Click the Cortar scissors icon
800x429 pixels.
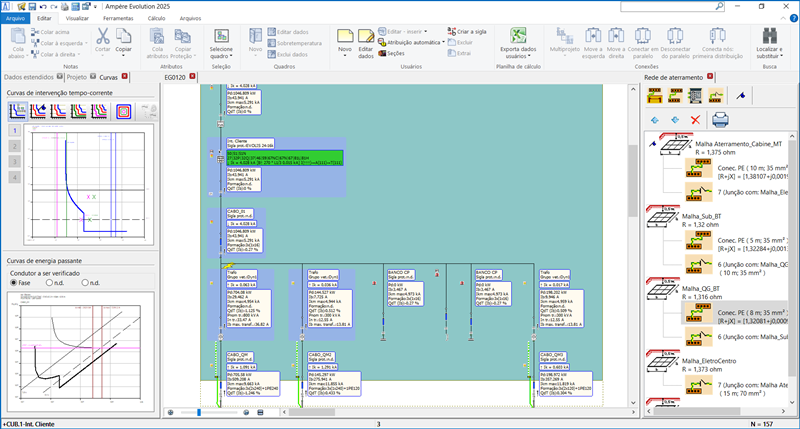(103, 36)
